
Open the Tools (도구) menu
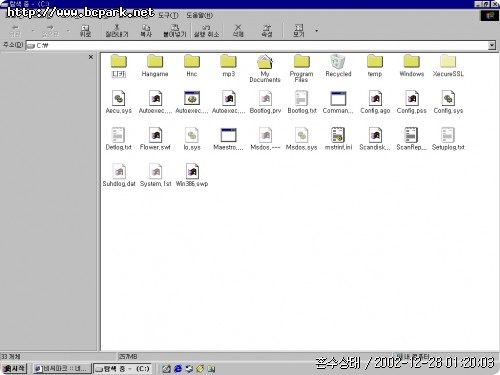168,15
